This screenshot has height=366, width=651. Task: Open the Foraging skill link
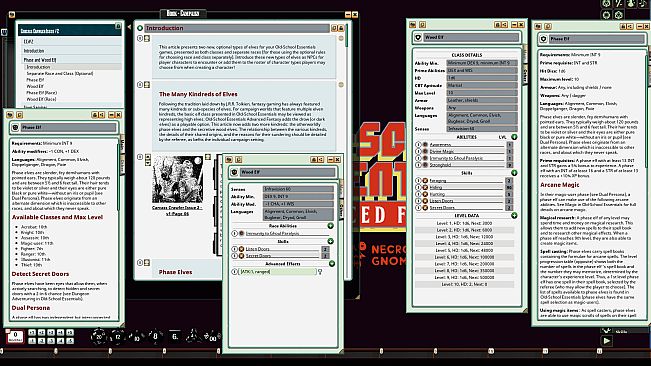click(438, 181)
